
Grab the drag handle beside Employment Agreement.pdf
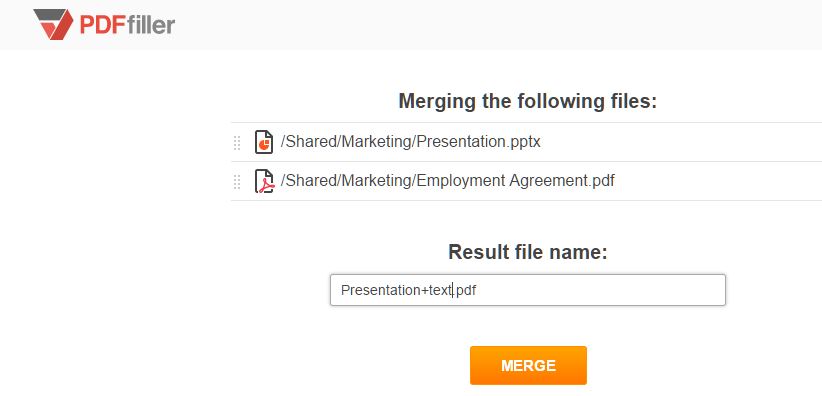236,181
